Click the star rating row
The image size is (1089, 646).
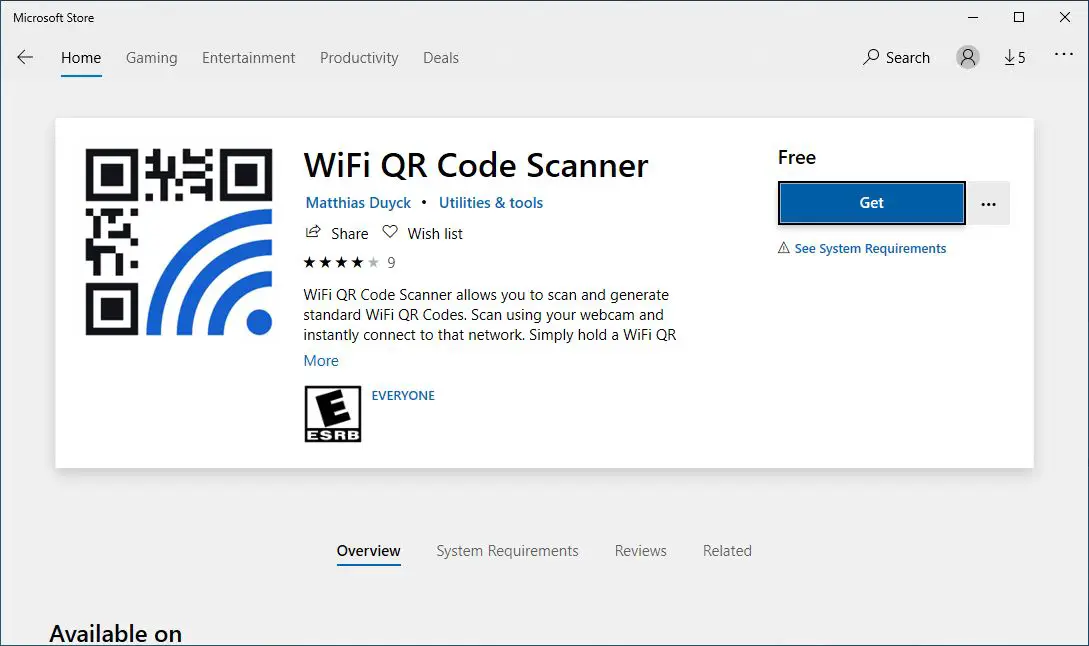[341, 263]
